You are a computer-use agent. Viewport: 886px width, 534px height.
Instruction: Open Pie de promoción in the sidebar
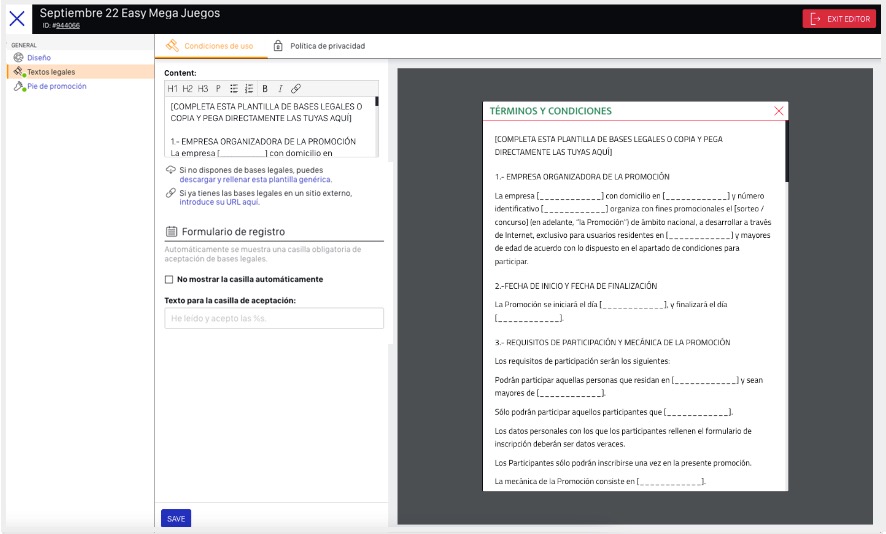(x=56, y=86)
